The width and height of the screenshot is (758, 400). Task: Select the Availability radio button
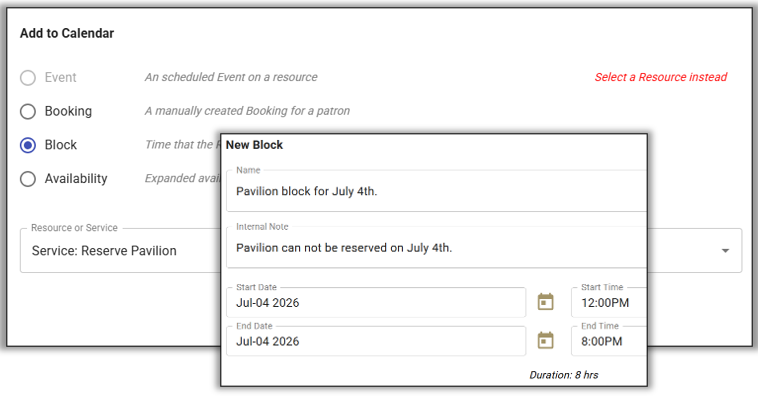click(28, 179)
